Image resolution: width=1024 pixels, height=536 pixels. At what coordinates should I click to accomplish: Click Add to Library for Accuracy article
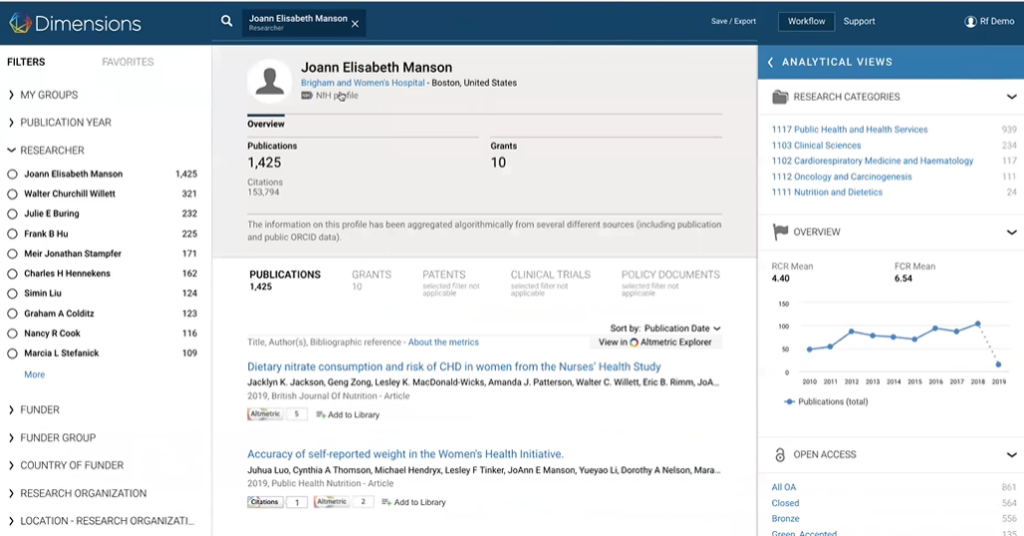point(413,502)
